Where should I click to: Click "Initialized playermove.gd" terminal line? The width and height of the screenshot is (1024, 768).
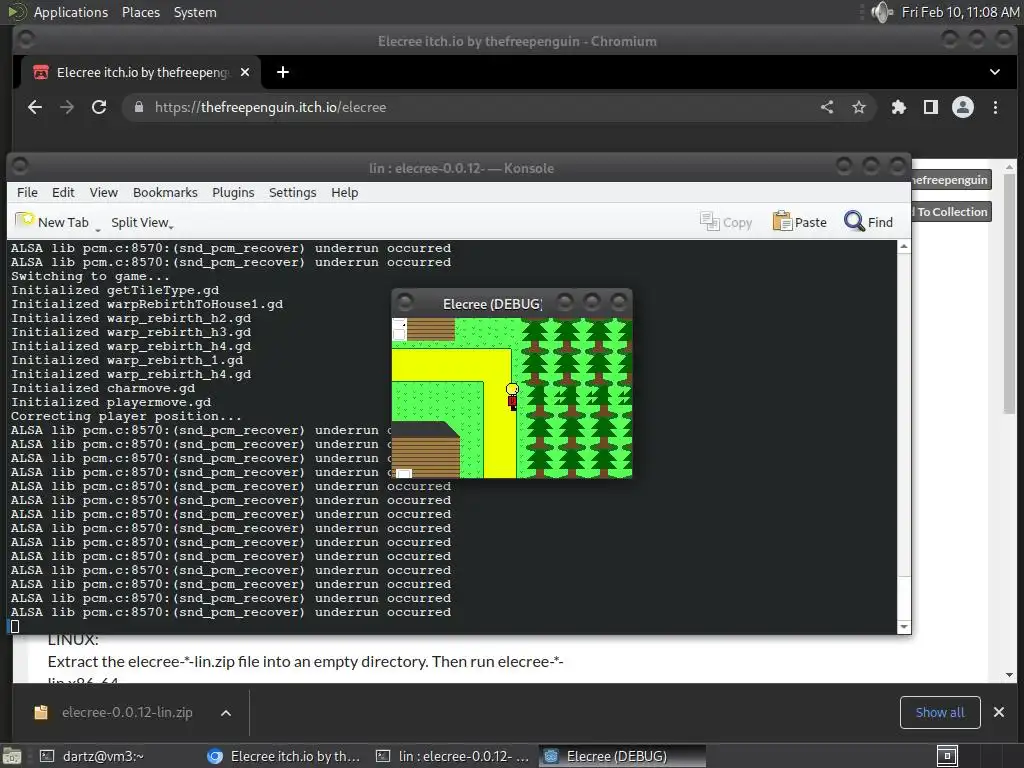(111, 402)
